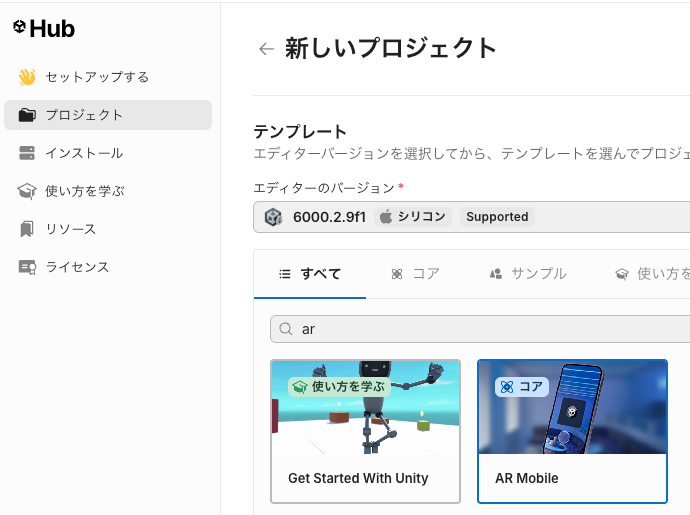Viewport: 690px width, 515px height.
Task: Click the core atom icon on コア tab
Action: click(x=397, y=274)
